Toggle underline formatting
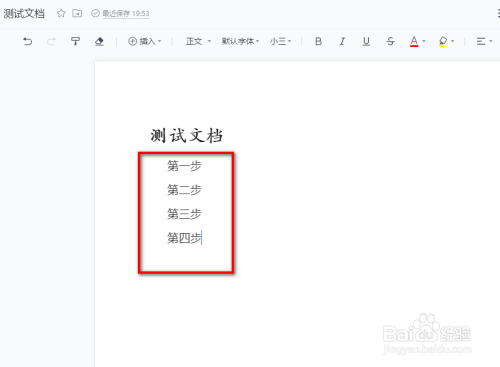 point(366,41)
